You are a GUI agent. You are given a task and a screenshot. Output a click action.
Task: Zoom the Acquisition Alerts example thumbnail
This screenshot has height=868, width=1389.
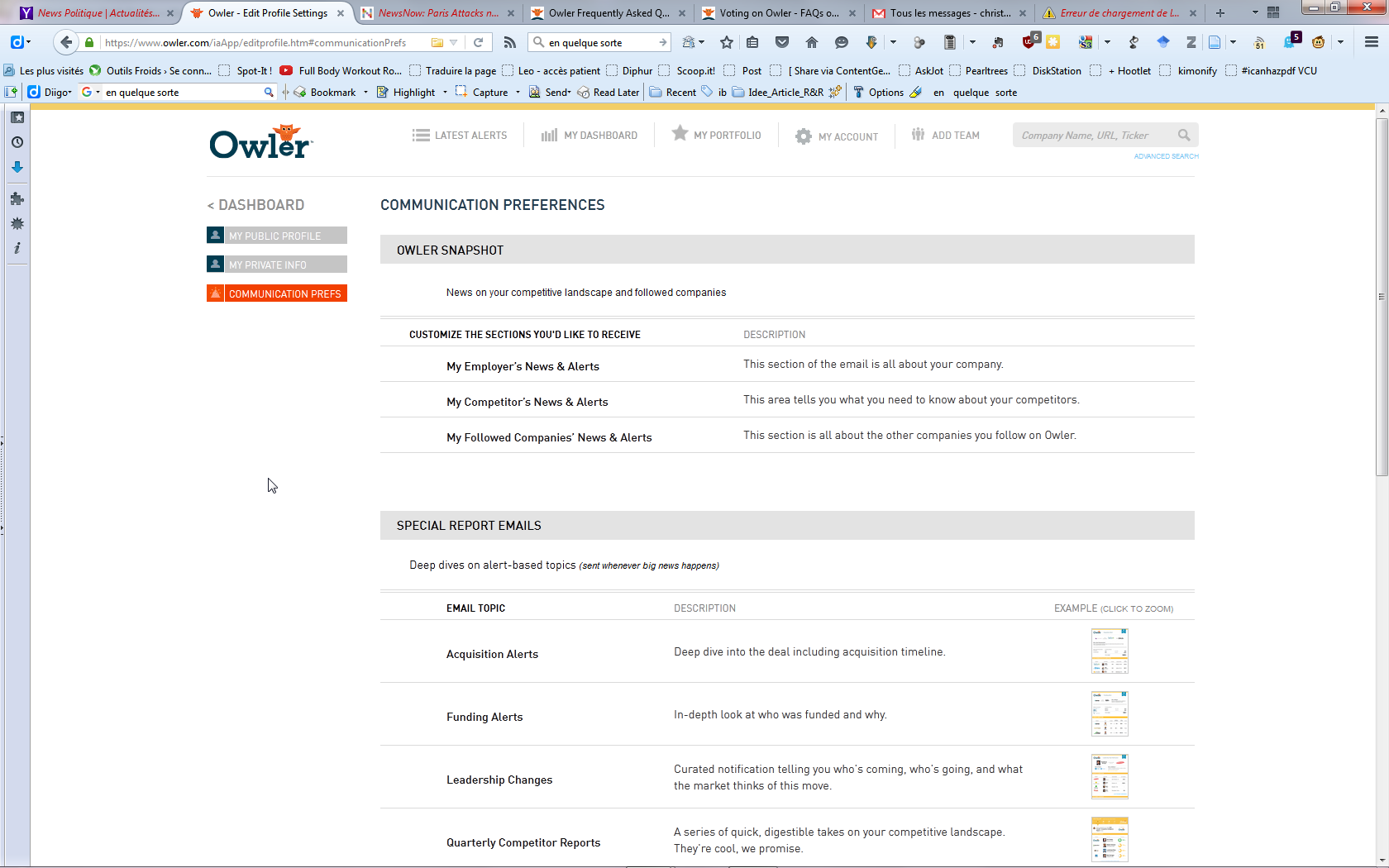(1110, 651)
